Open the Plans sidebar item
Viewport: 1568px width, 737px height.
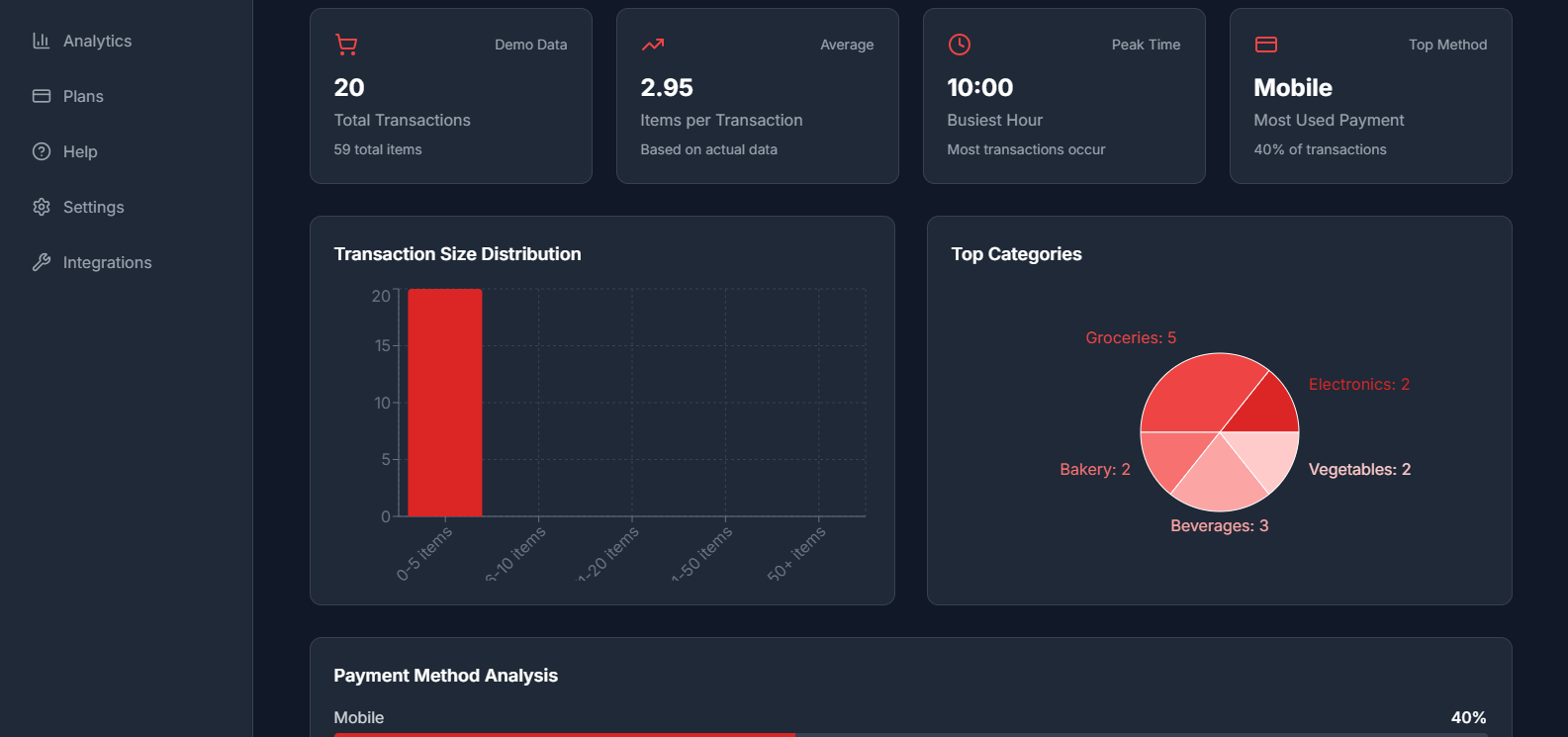(x=126, y=96)
